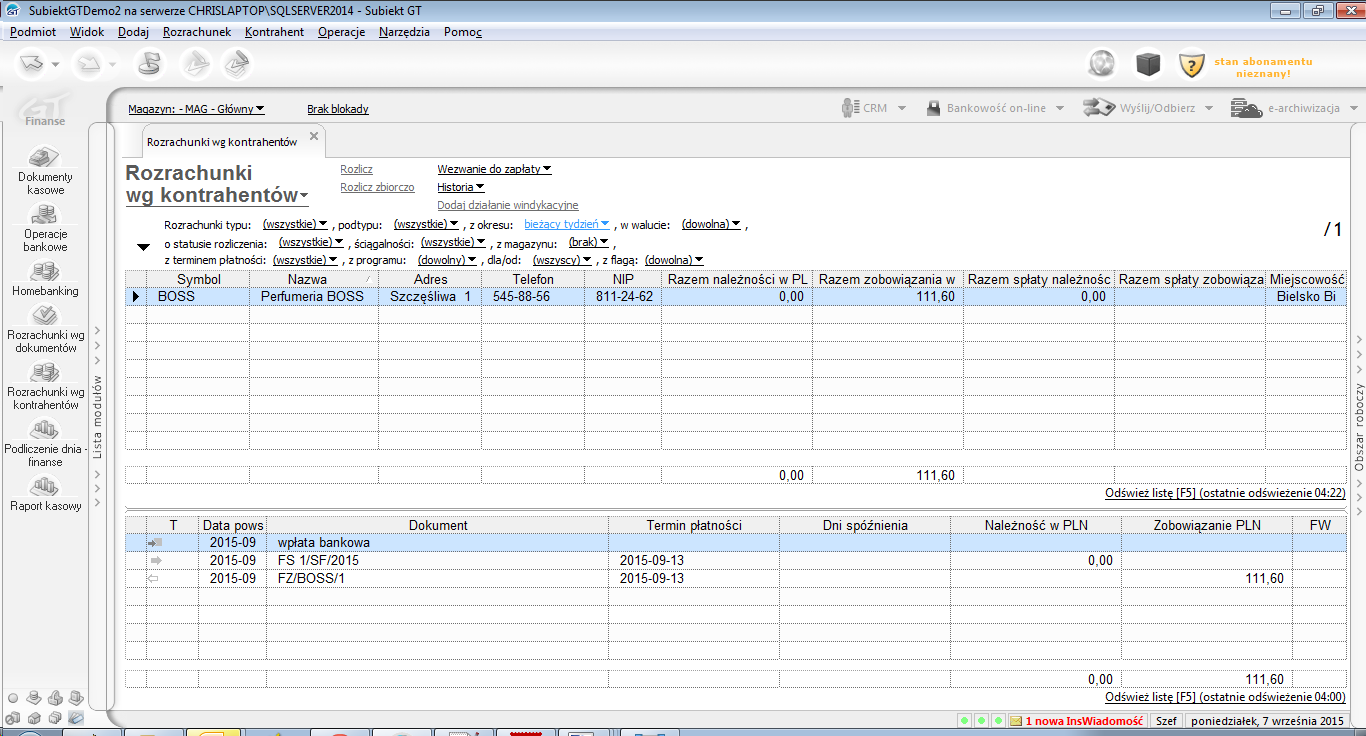Click the Dodaj działanie windykacyjne link
1366x736 pixels.
(x=508, y=205)
